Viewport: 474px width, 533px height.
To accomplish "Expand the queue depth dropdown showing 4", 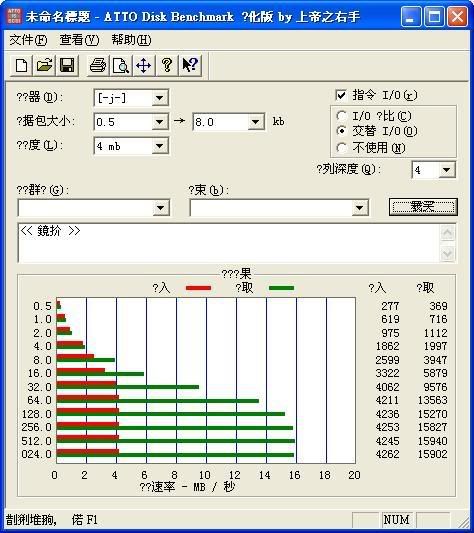I will [x=446, y=170].
